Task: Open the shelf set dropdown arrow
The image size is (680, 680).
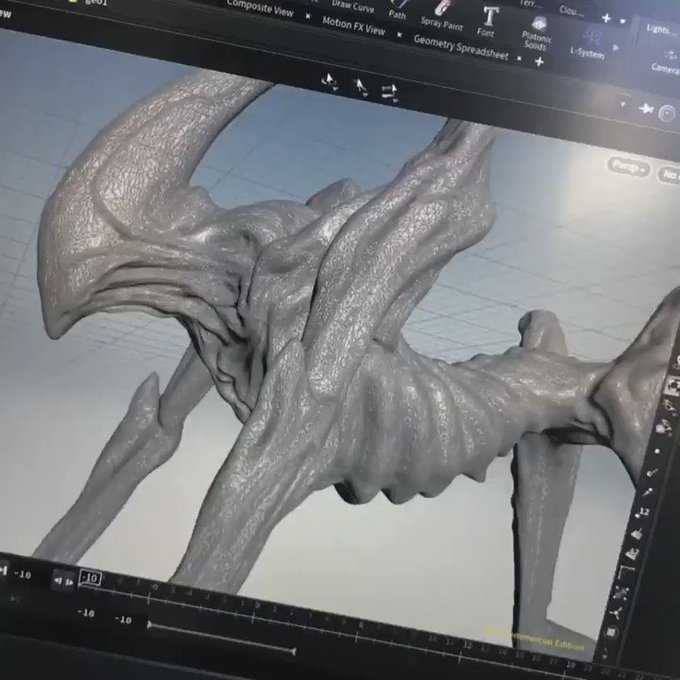Action: [623, 21]
